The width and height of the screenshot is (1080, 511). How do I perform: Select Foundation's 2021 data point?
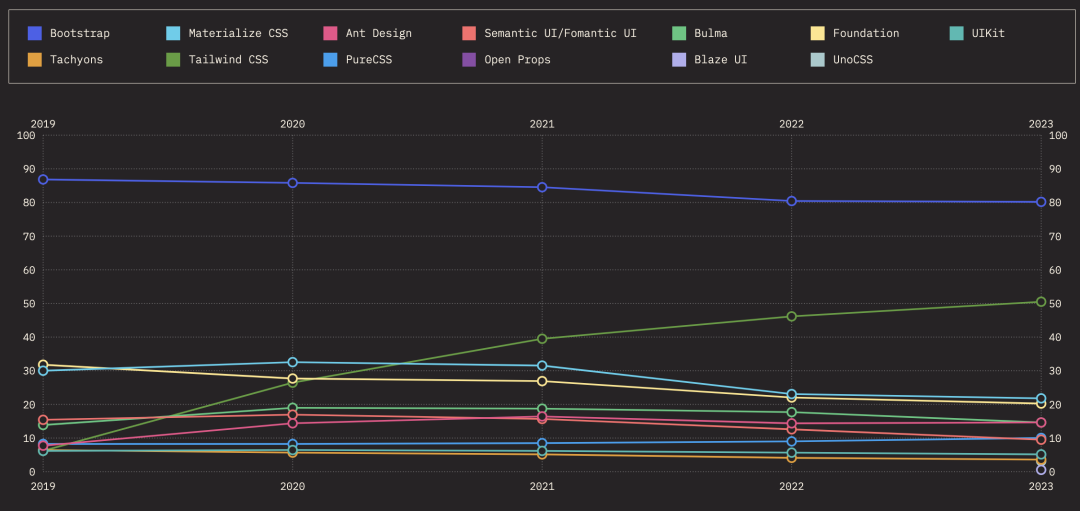click(x=542, y=381)
